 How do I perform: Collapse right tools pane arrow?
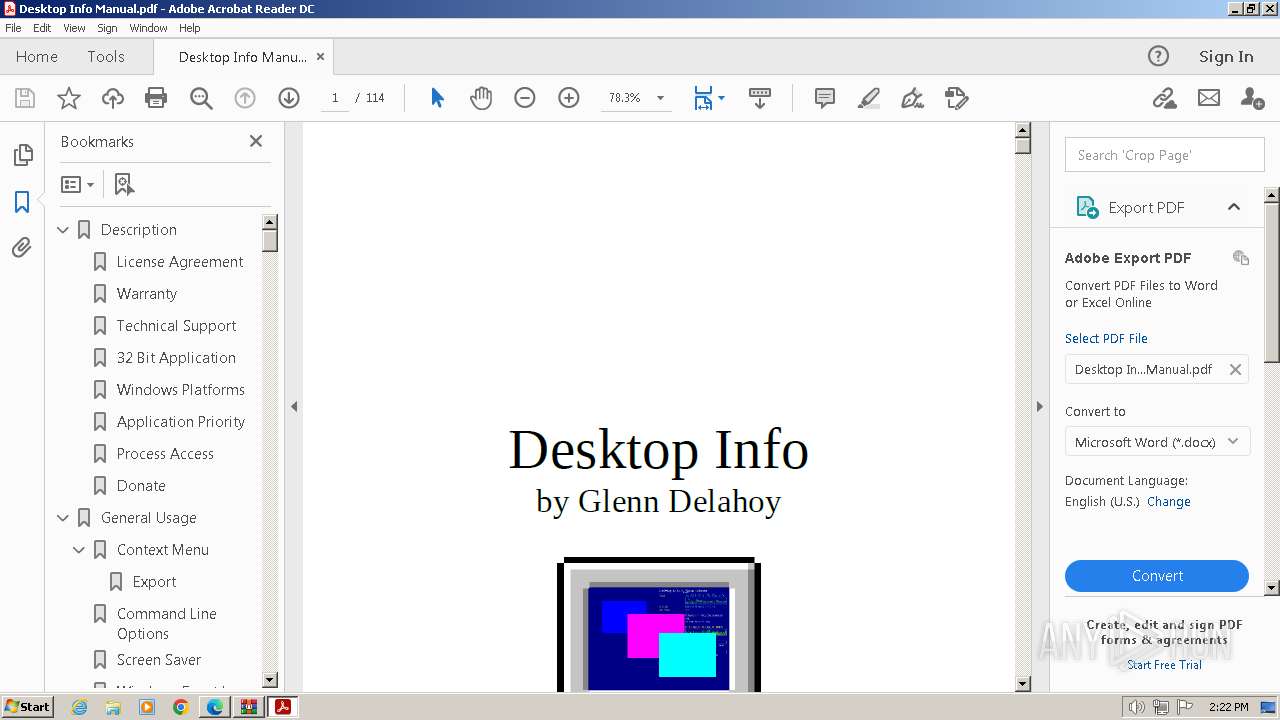pos(1039,406)
